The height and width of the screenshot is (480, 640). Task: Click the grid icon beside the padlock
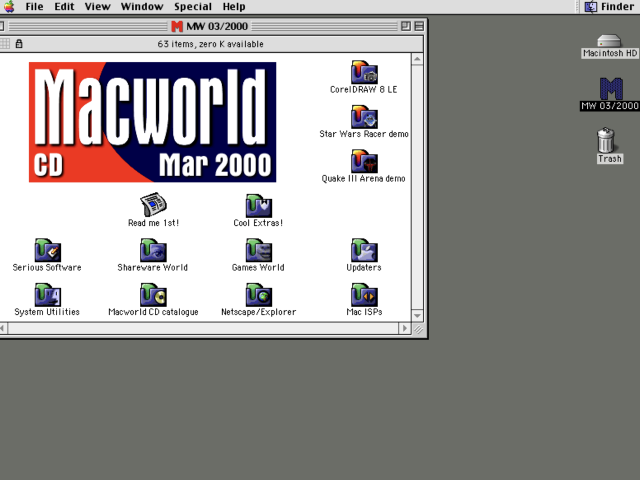pyautogui.click(x=5, y=44)
